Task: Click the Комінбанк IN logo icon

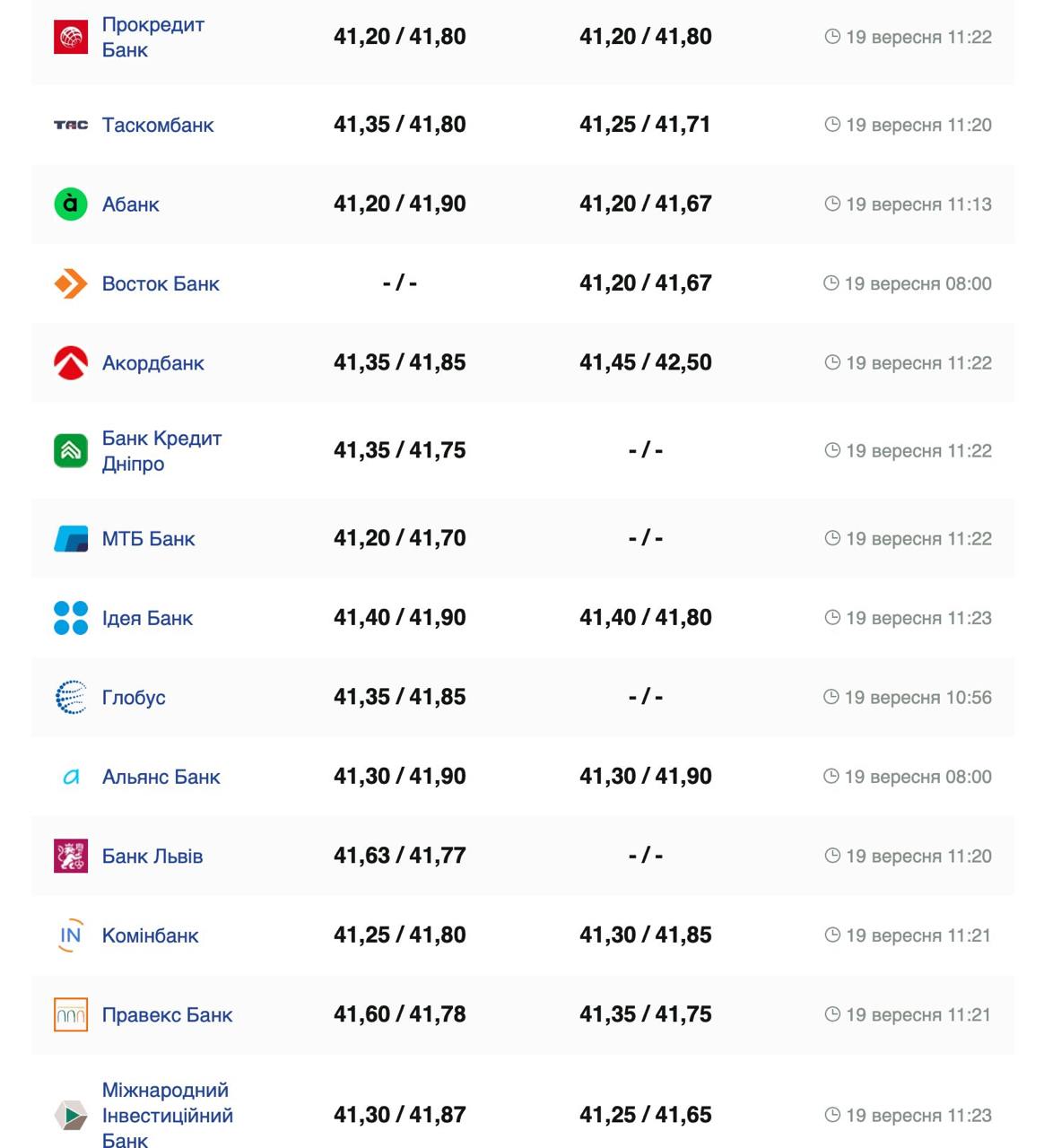Action: [71, 935]
